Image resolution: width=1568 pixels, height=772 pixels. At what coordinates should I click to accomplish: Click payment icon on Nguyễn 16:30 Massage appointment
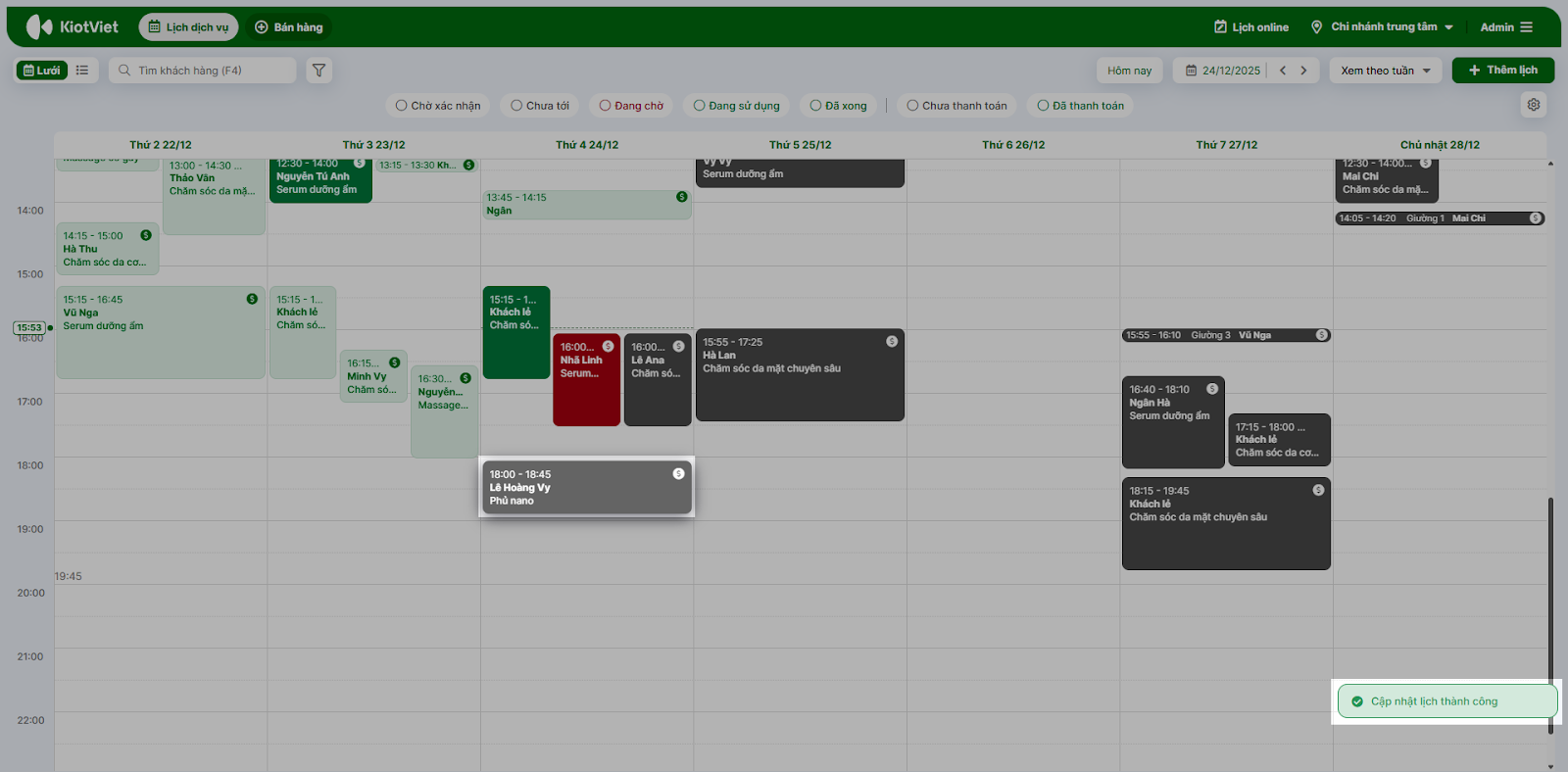[465, 378]
